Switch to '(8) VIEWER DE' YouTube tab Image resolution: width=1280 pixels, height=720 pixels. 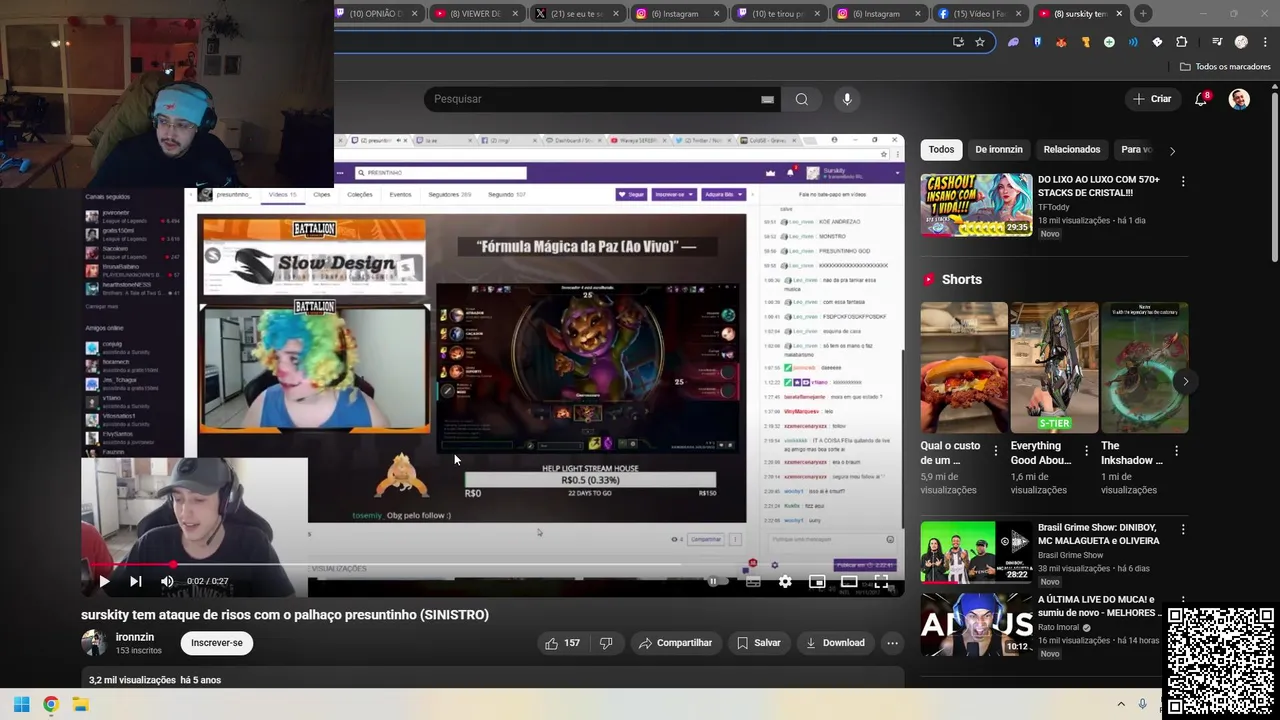click(x=476, y=13)
